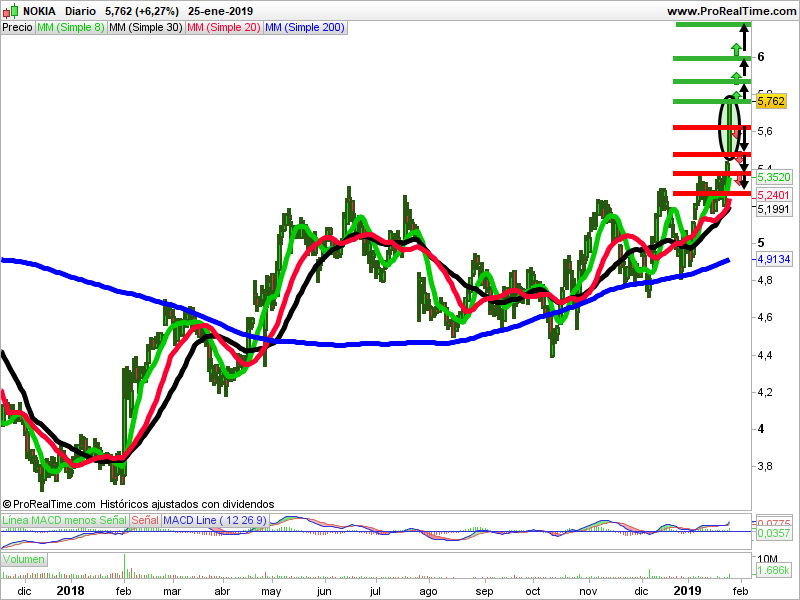Click the jun month label
Screen dimensions: 800x600
click(324, 591)
